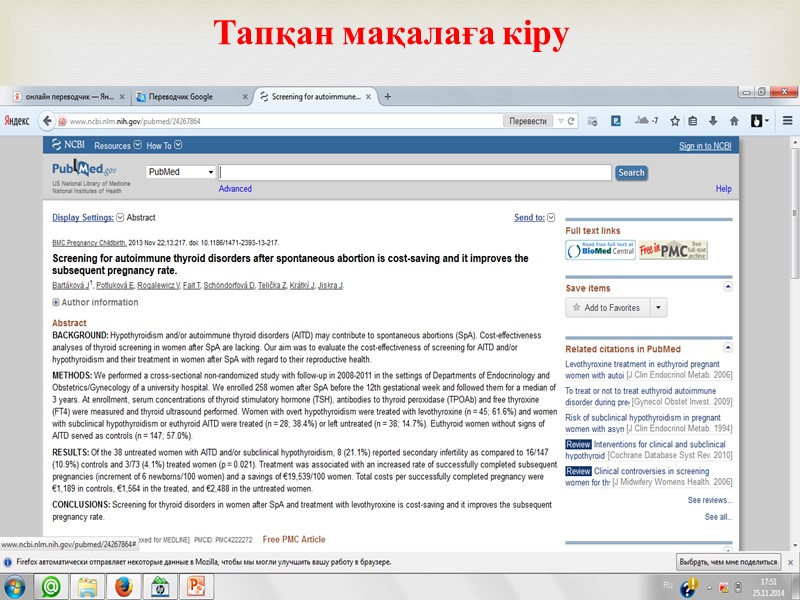Viewport: 800px width, 600px height.
Task: Open the Windows Start button
Action: click(x=14, y=587)
